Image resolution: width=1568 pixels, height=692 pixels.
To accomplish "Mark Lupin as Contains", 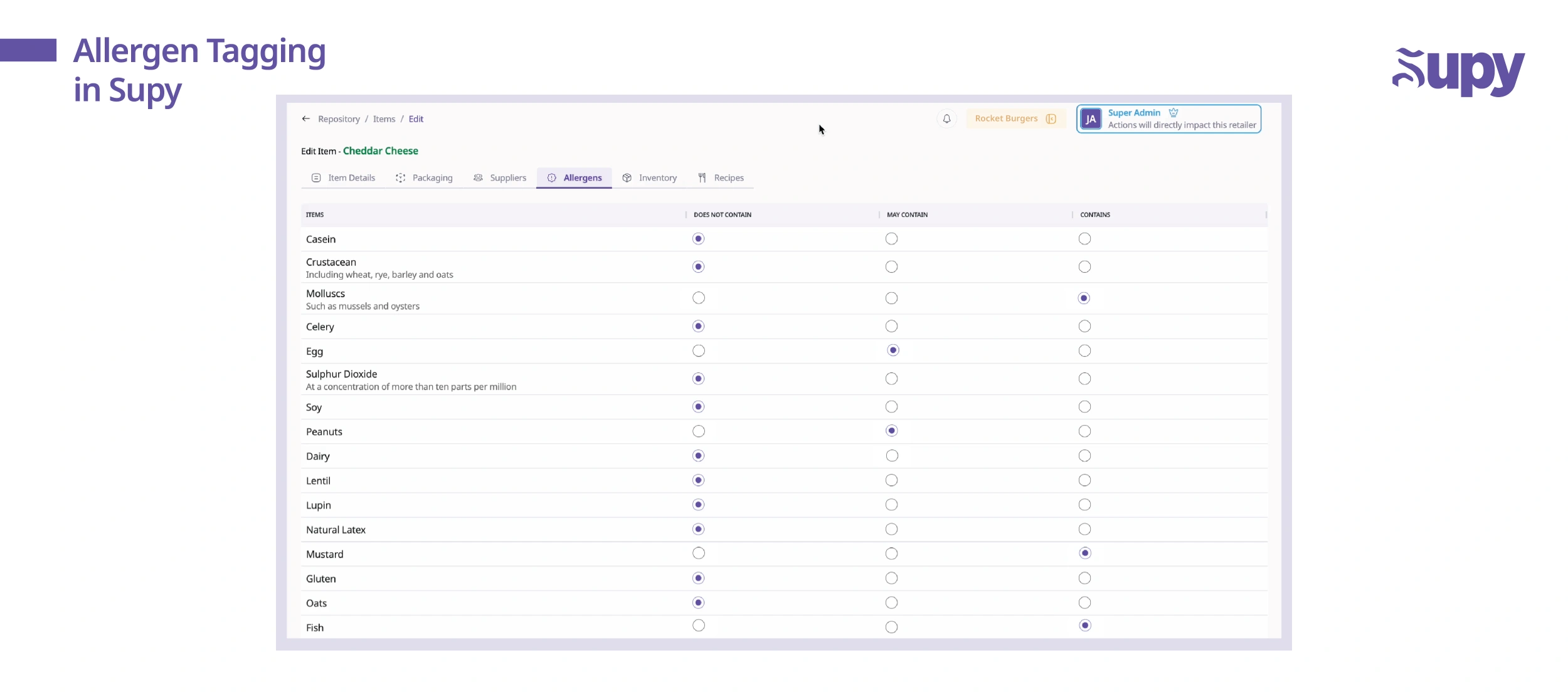I will click(x=1084, y=505).
